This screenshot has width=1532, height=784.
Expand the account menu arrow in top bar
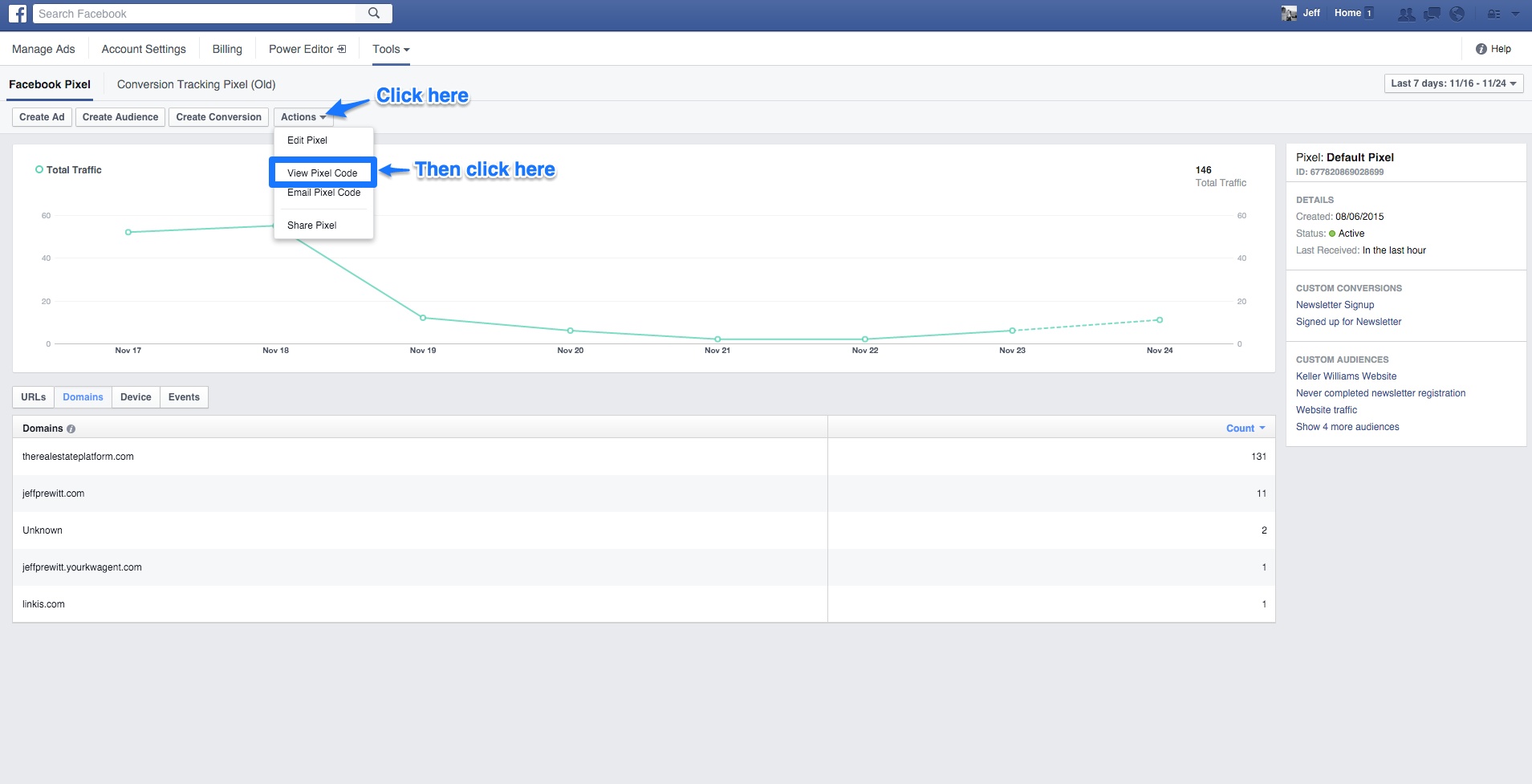pos(1515,14)
